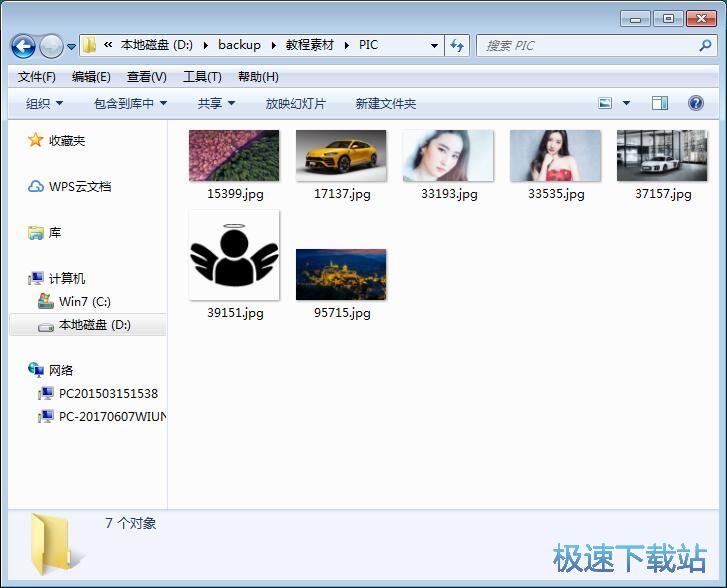Select PC201503151538 network computer
Screen dimensions: 727x588
click(98, 393)
